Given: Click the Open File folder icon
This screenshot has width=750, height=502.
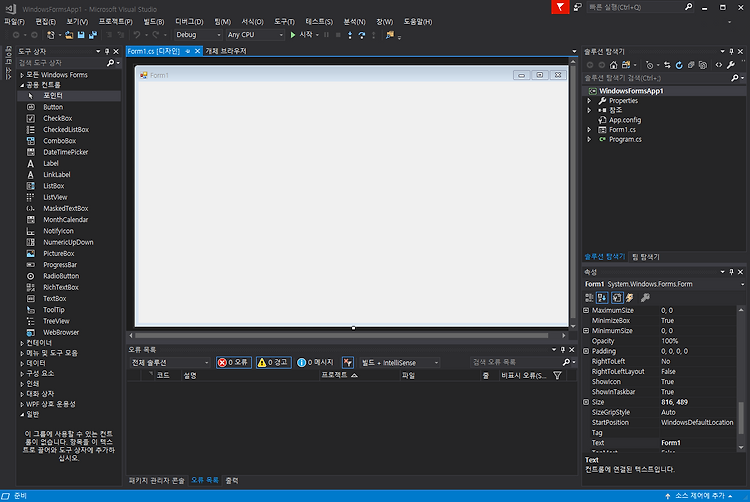Looking at the screenshot, I should (69, 35).
